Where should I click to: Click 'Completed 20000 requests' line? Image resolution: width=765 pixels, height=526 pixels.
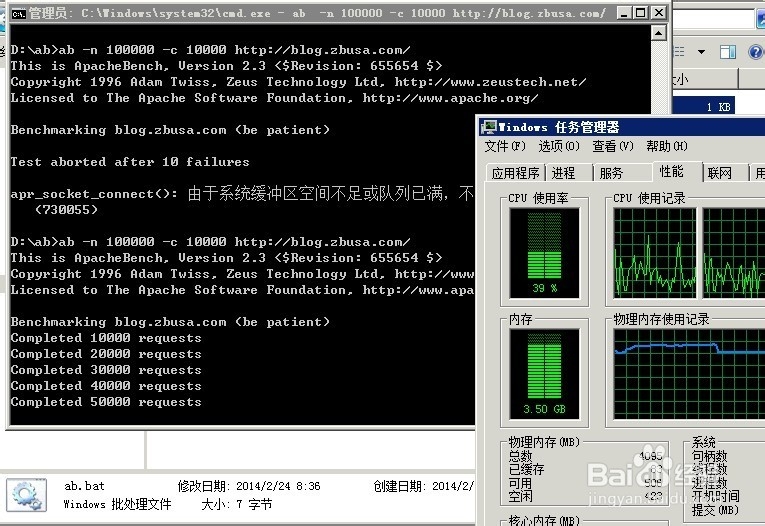click(106, 354)
